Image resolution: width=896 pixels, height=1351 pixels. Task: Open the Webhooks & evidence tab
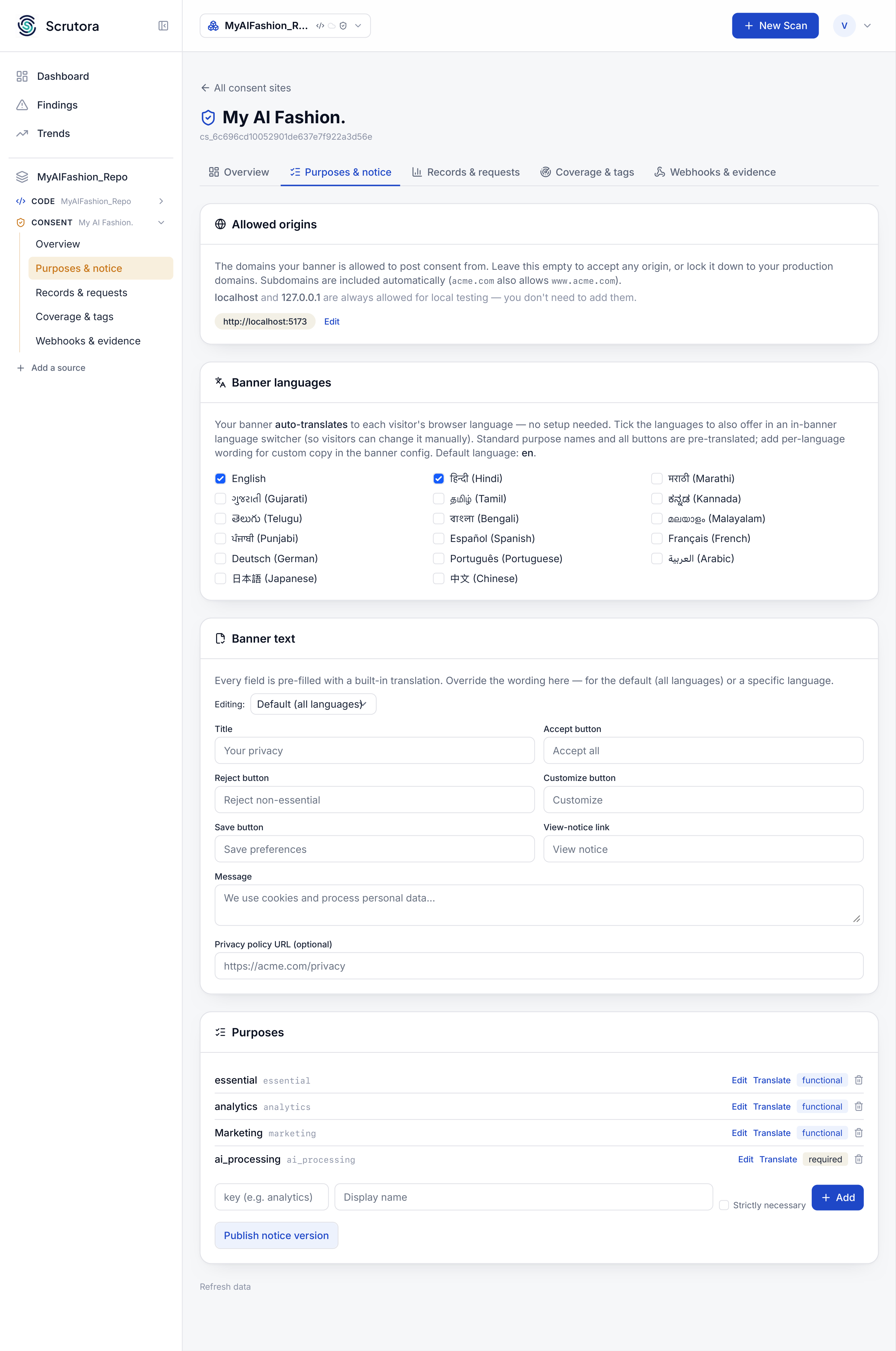(715, 173)
